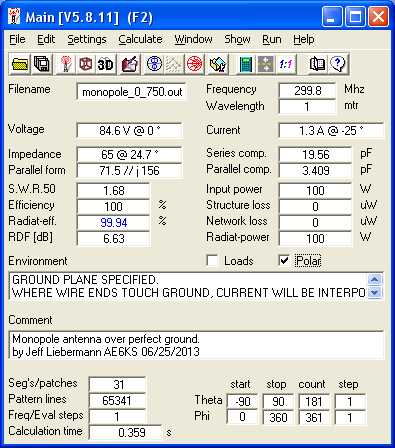
Task: Click the Theta count value 181
Action: tap(314, 401)
